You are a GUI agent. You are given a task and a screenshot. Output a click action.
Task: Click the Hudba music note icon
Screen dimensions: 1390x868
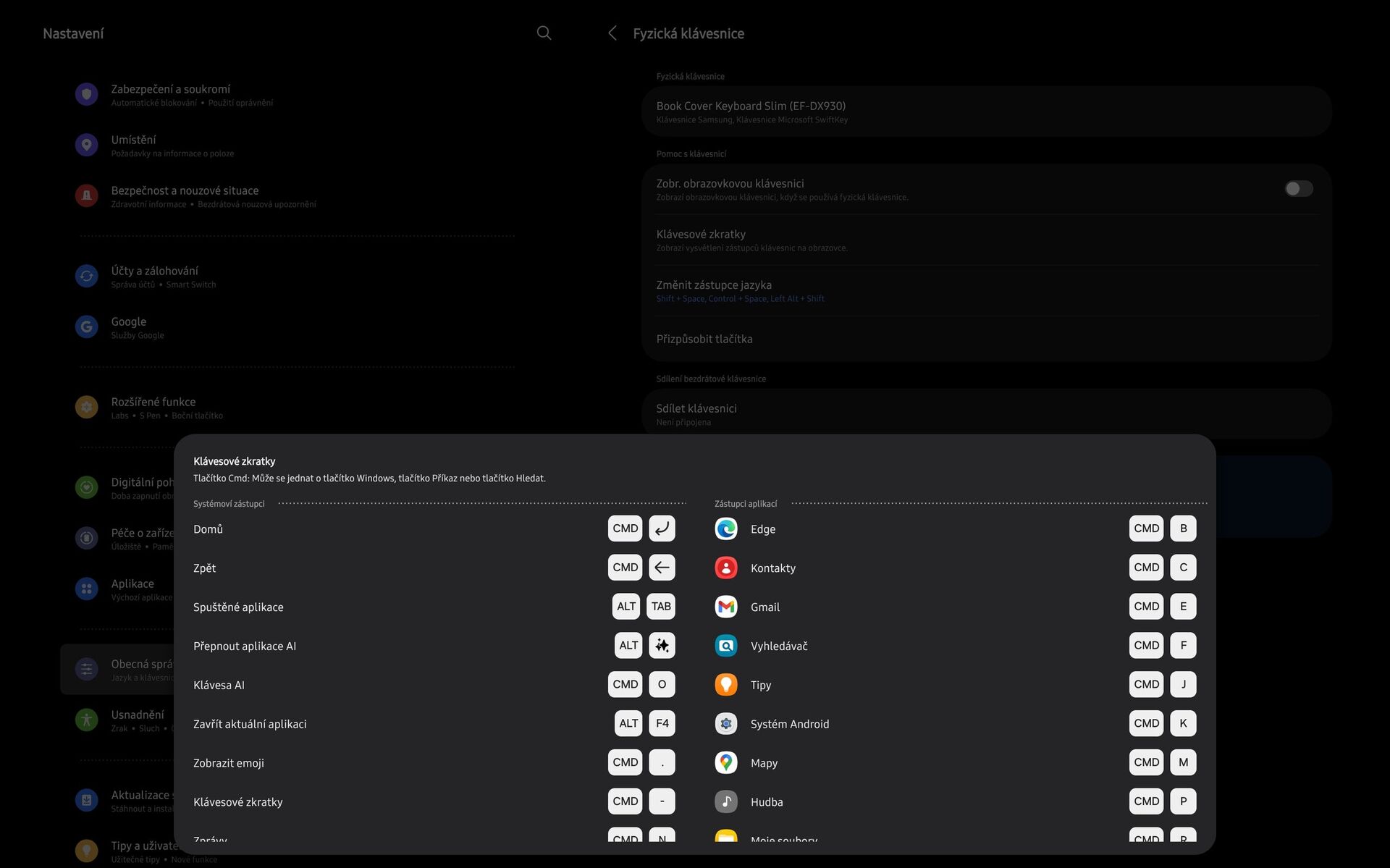[x=725, y=801]
